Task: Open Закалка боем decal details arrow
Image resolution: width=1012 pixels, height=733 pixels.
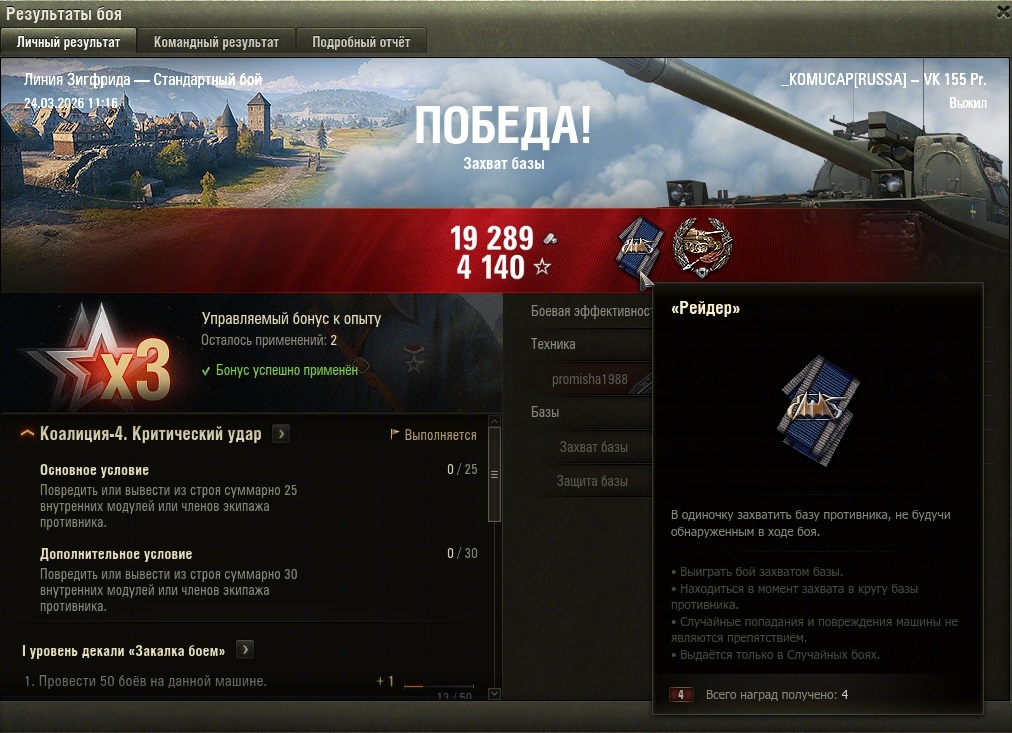Action: click(x=245, y=650)
